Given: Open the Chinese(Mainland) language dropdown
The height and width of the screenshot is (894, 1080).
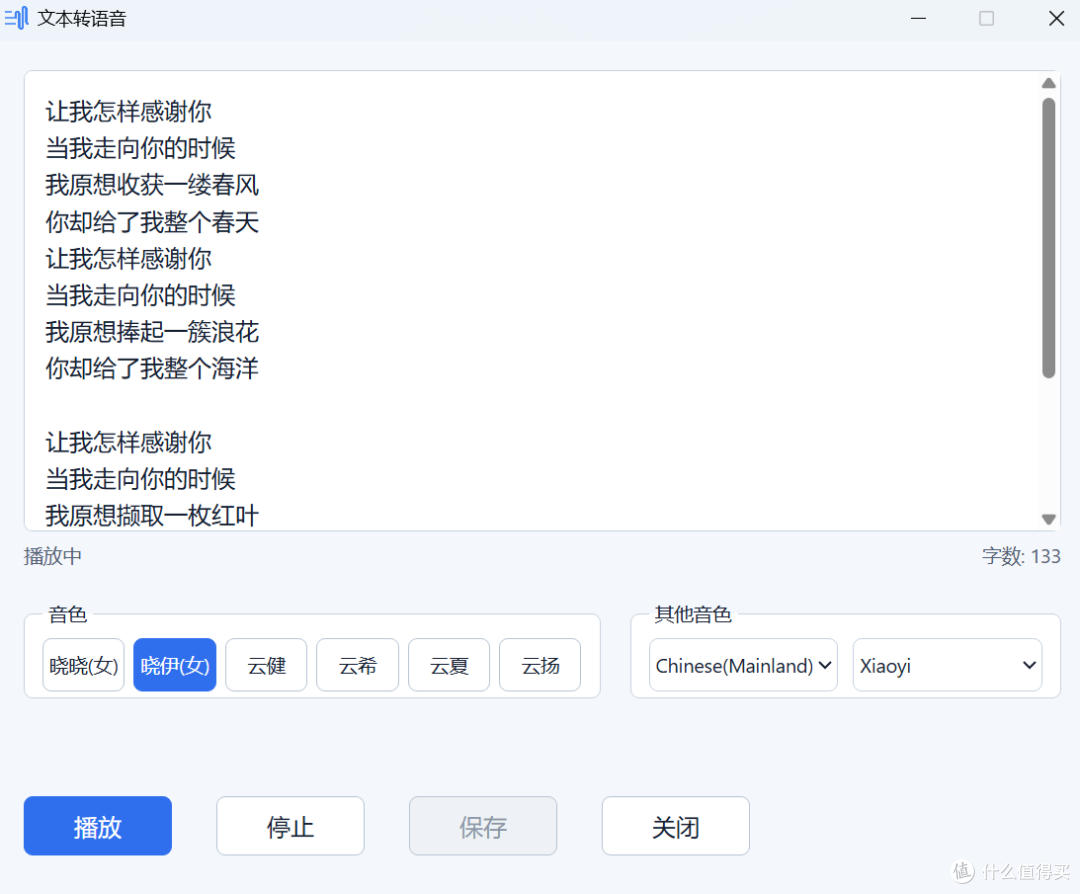Looking at the screenshot, I should [x=743, y=665].
